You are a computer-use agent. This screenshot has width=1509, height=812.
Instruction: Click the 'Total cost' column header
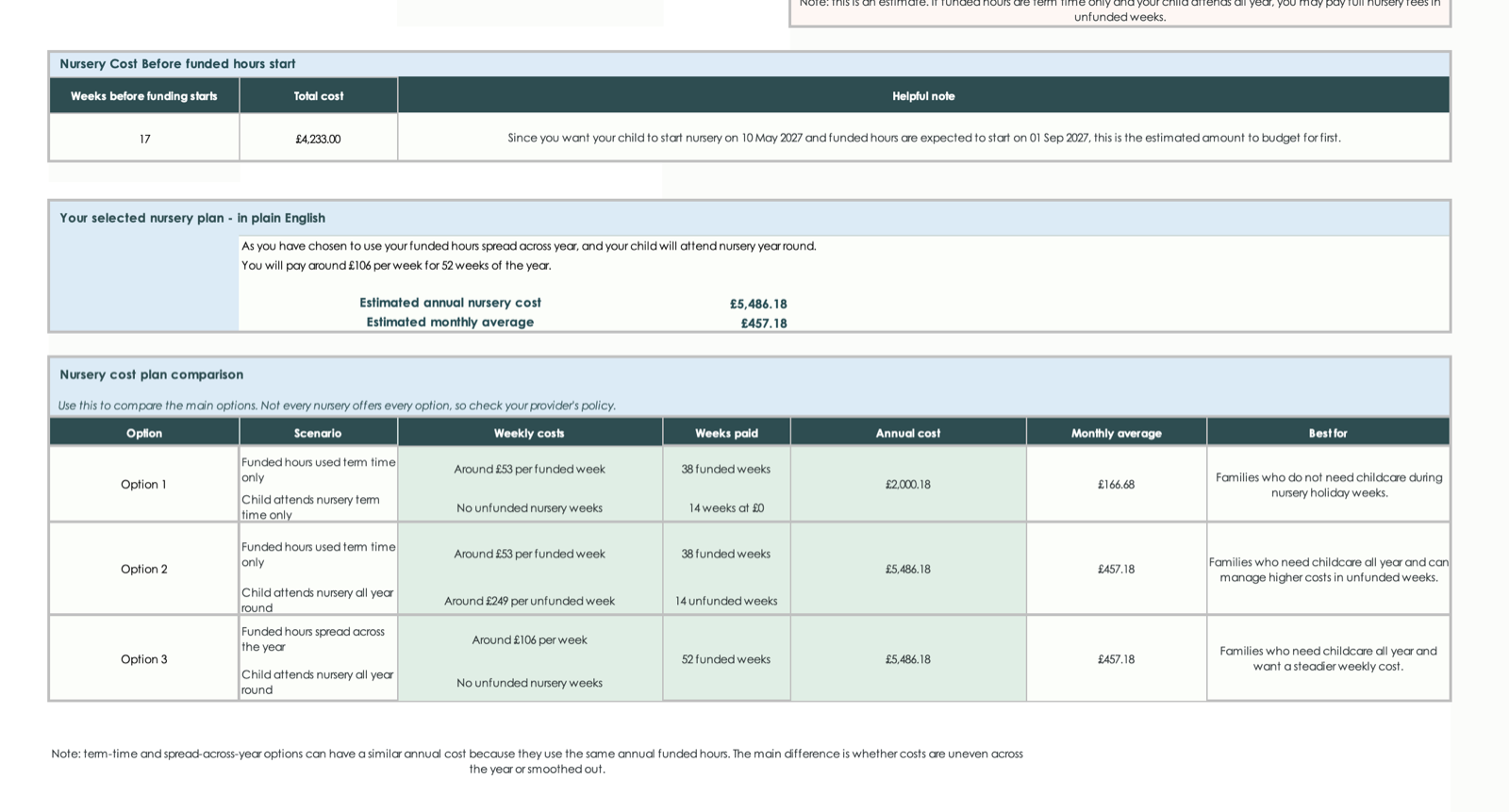318,96
